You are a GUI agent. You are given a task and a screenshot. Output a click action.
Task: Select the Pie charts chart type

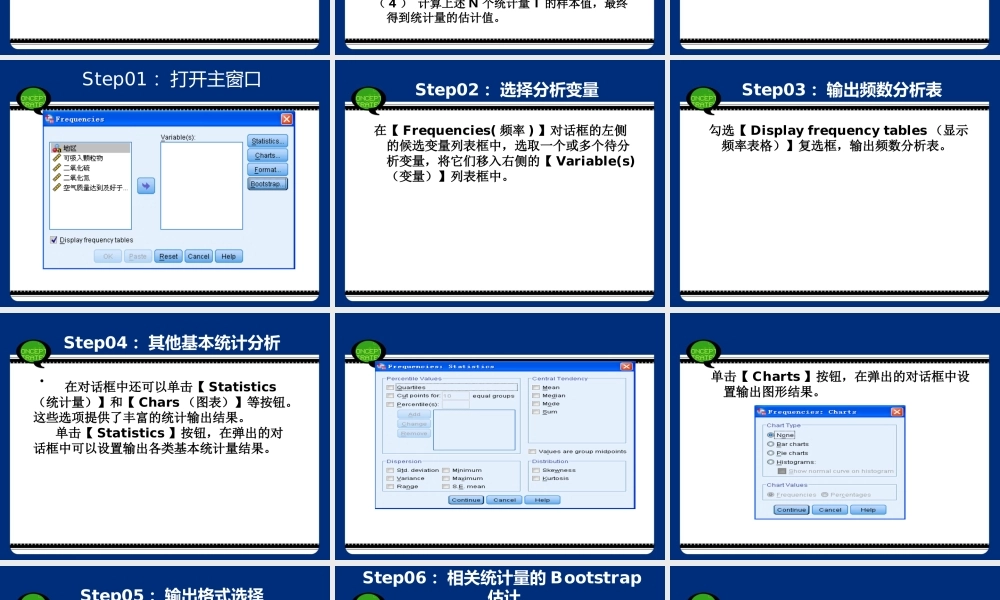(770, 453)
